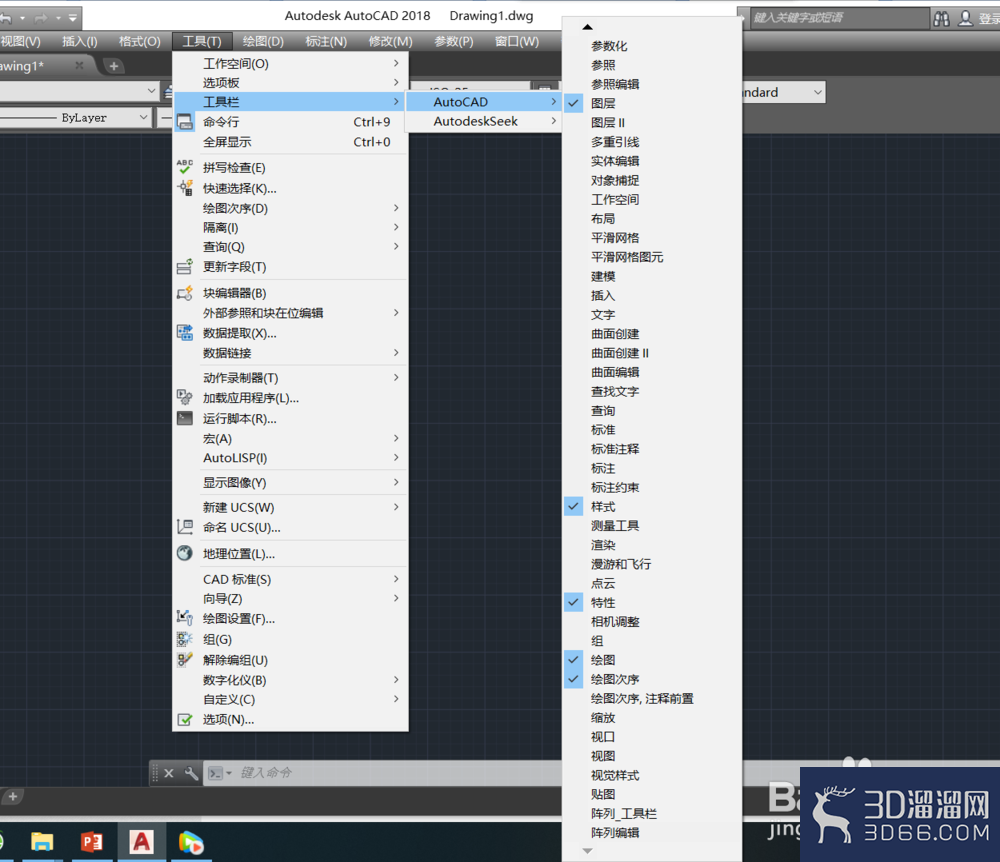This screenshot has height=862, width=1000.
Task: Enable the 对象捕捉 toolbar
Action: click(x=652, y=180)
